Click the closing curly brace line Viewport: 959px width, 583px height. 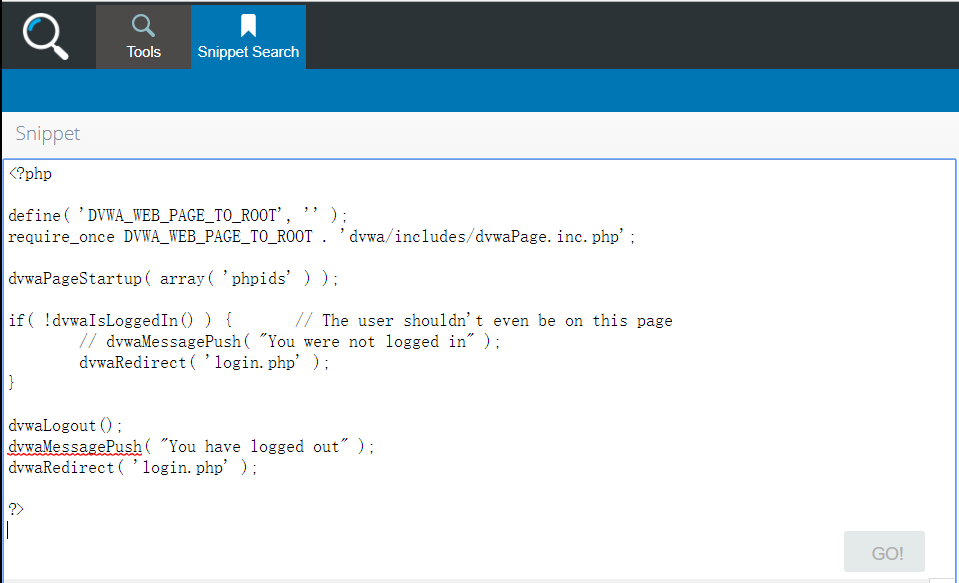click(11, 383)
